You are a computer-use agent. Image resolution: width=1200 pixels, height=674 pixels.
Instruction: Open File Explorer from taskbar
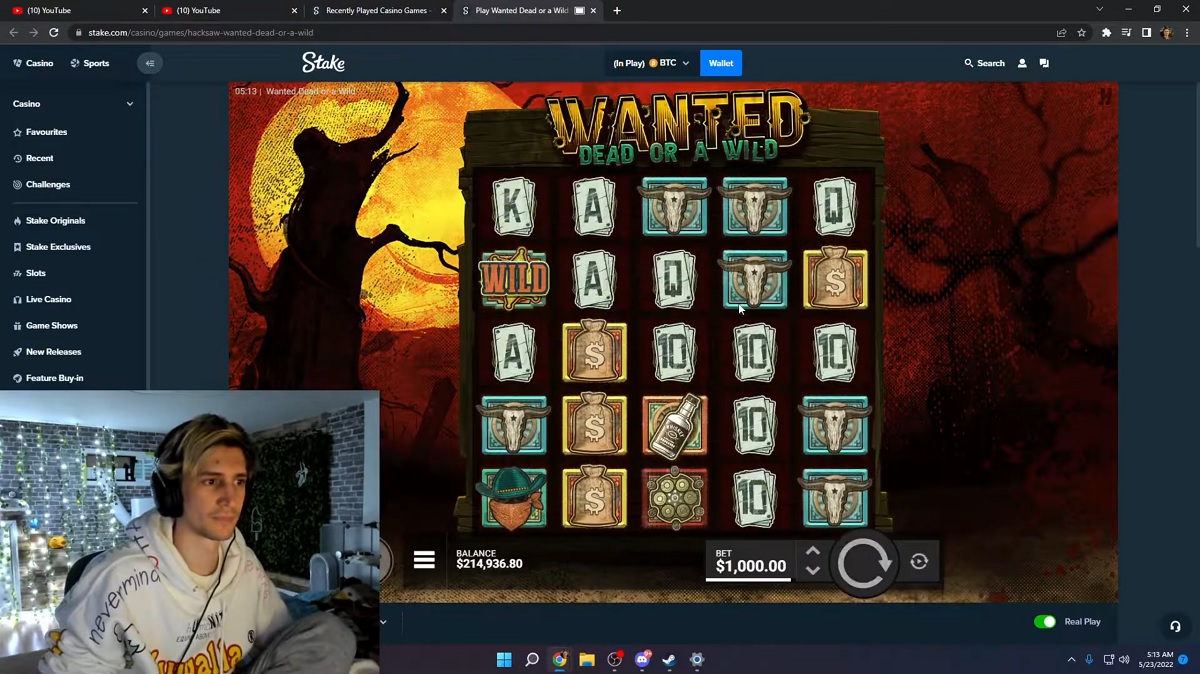coord(587,660)
